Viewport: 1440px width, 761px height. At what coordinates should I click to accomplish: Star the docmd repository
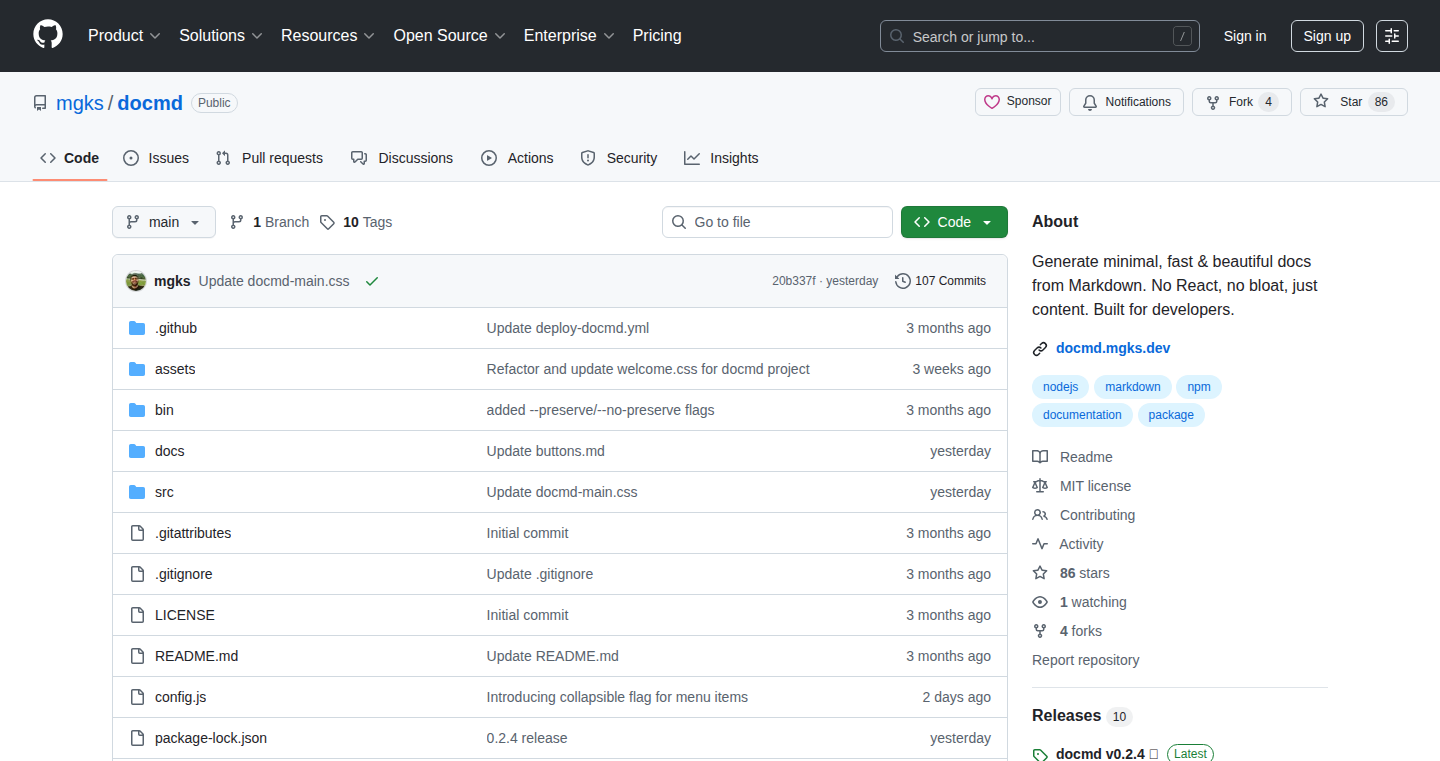(x=1354, y=102)
